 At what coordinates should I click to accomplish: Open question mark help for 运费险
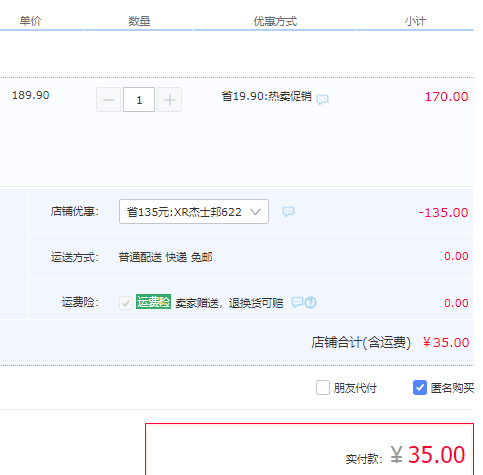point(311,302)
